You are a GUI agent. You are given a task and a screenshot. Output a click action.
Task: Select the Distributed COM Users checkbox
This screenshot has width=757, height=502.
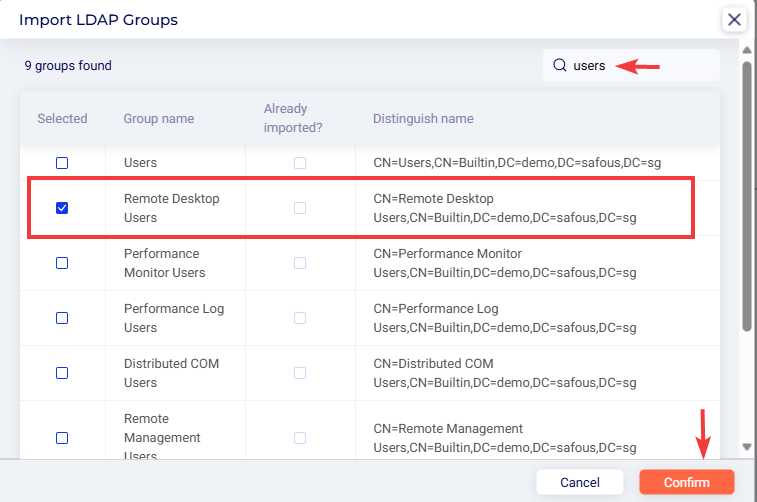pyautogui.click(x=62, y=373)
